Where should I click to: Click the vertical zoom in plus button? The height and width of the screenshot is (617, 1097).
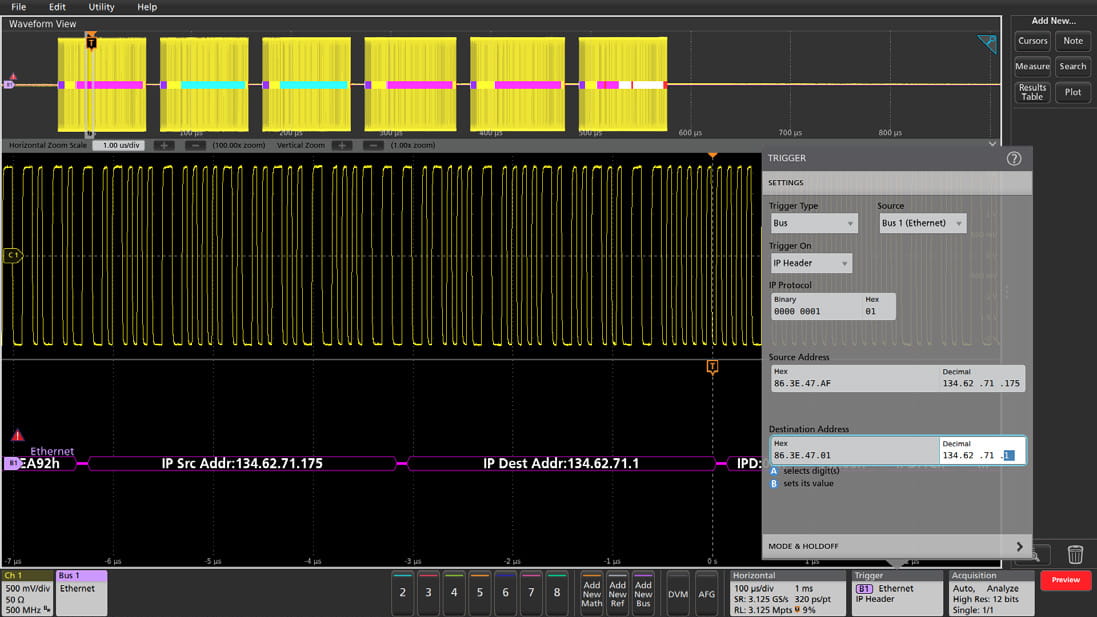point(342,146)
